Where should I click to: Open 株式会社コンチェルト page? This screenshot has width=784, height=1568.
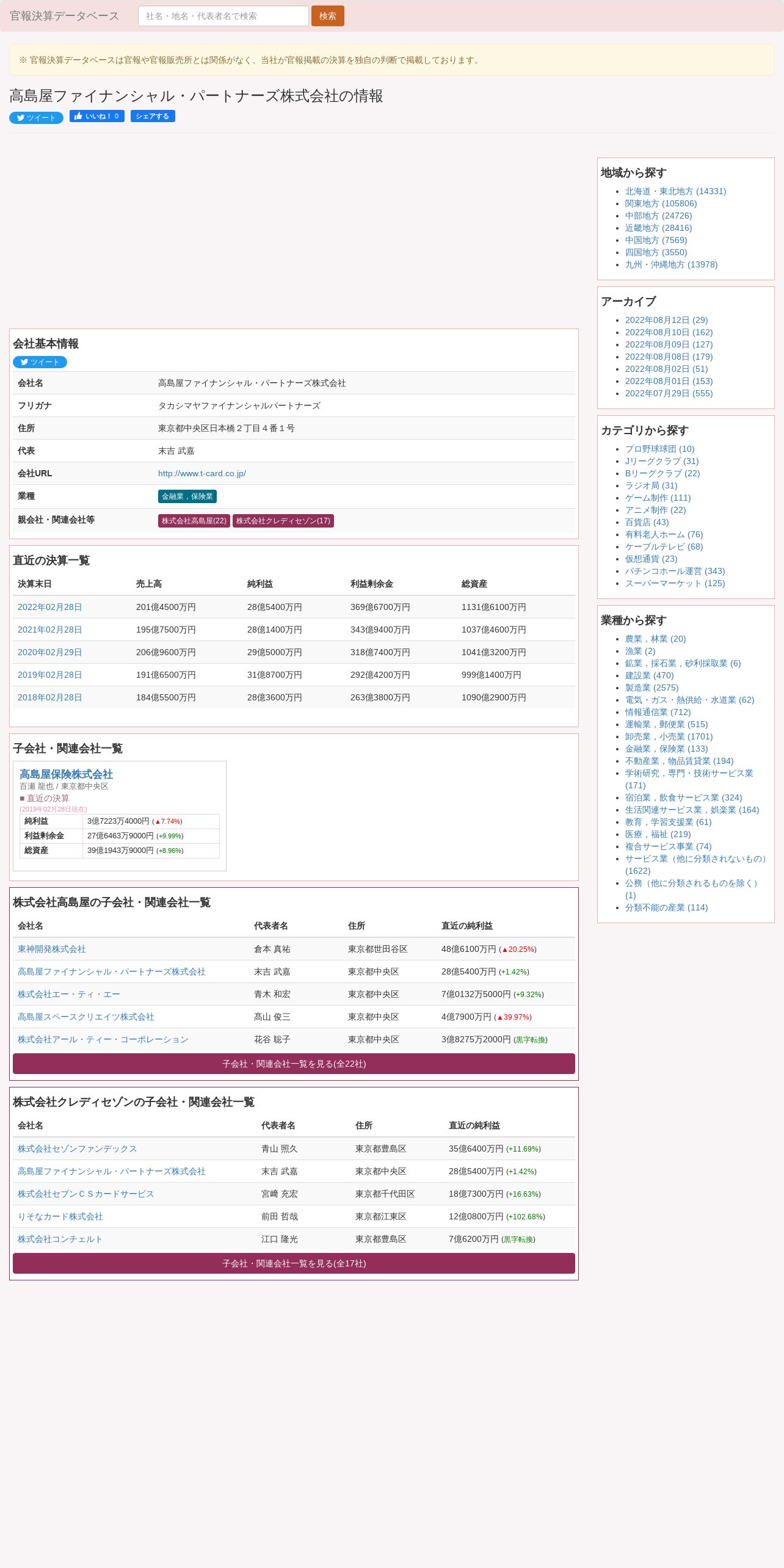click(60, 1239)
